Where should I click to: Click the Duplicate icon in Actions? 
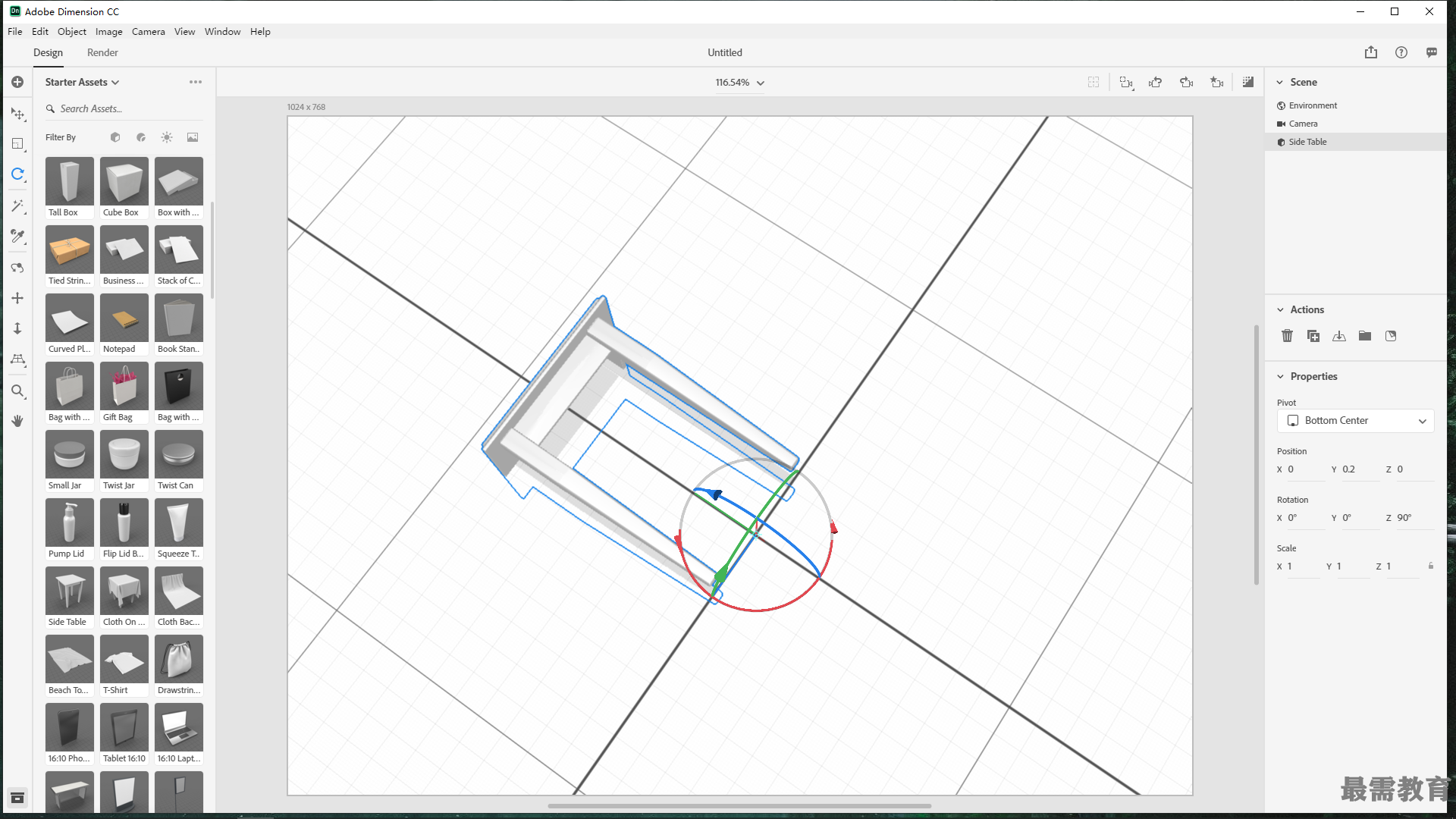(x=1313, y=336)
